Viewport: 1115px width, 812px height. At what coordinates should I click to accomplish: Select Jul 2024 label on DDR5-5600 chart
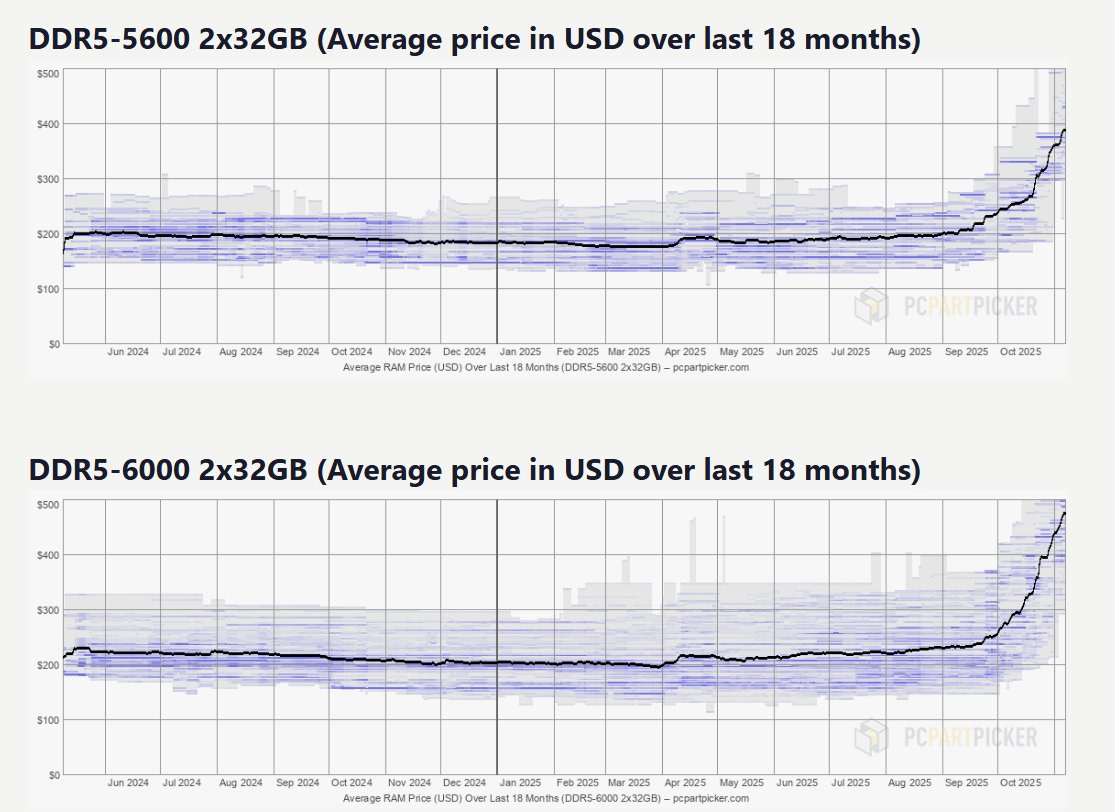(181, 352)
